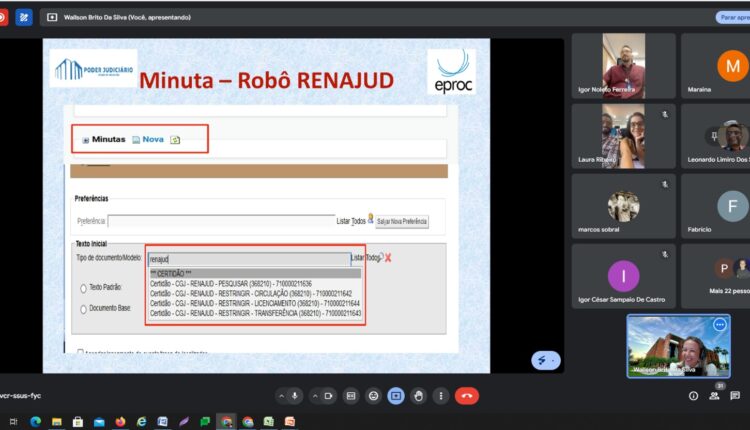This screenshot has width=750, height=430.
Task: Click the Minutas tab label
Action: point(108,139)
